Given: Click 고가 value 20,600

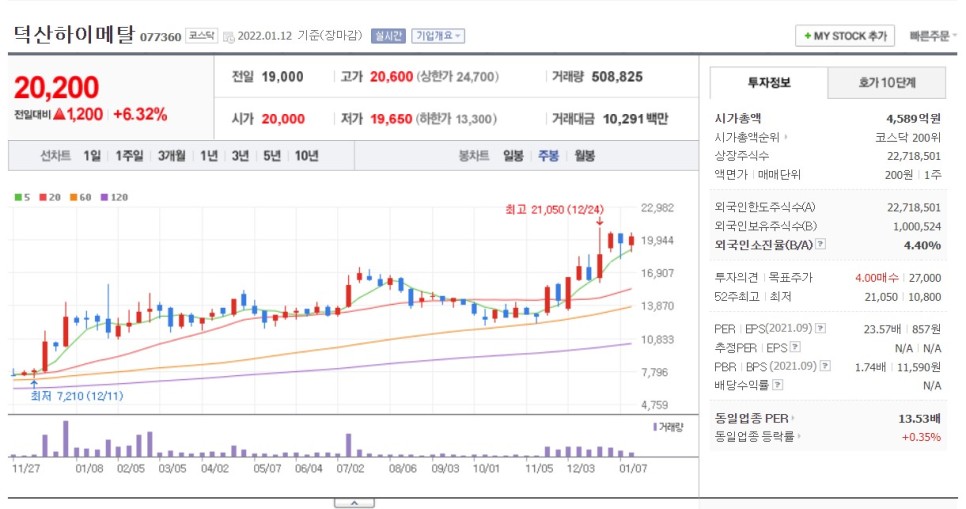Looking at the screenshot, I should coord(391,77).
